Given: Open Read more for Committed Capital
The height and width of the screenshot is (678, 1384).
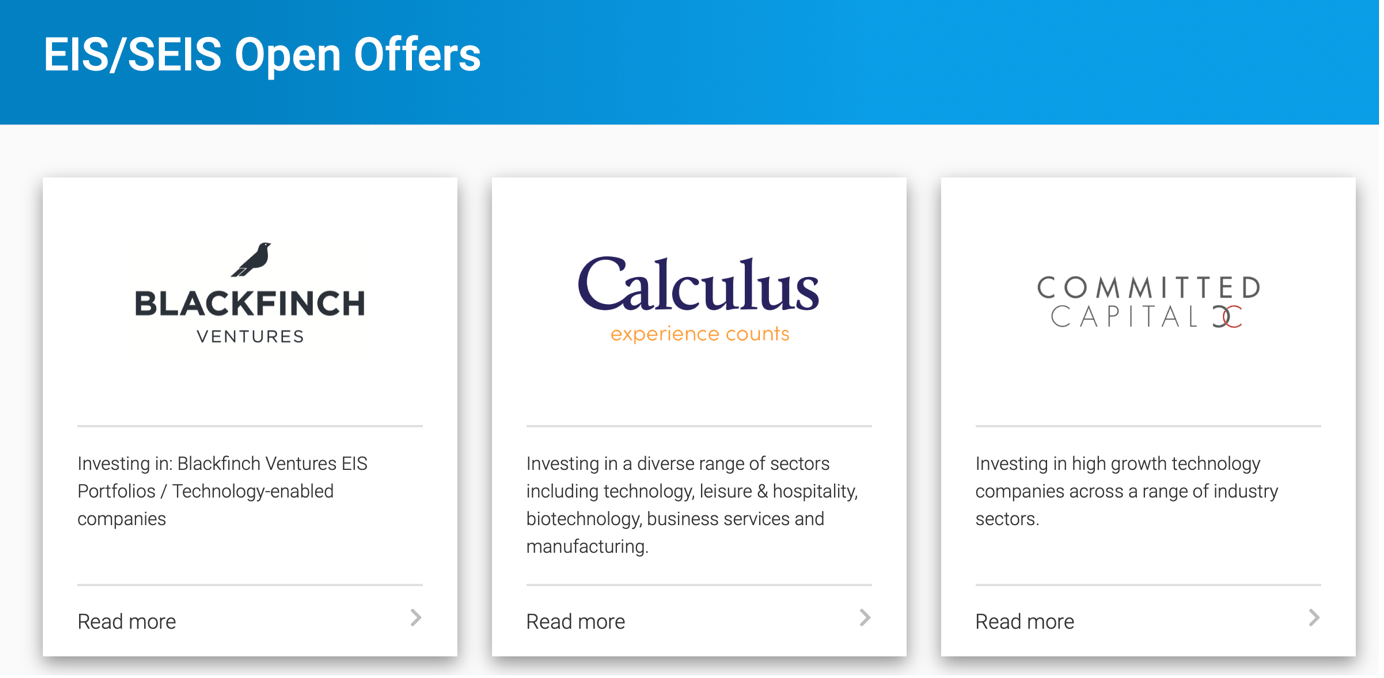Looking at the screenshot, I should [x=1025, y=621].
